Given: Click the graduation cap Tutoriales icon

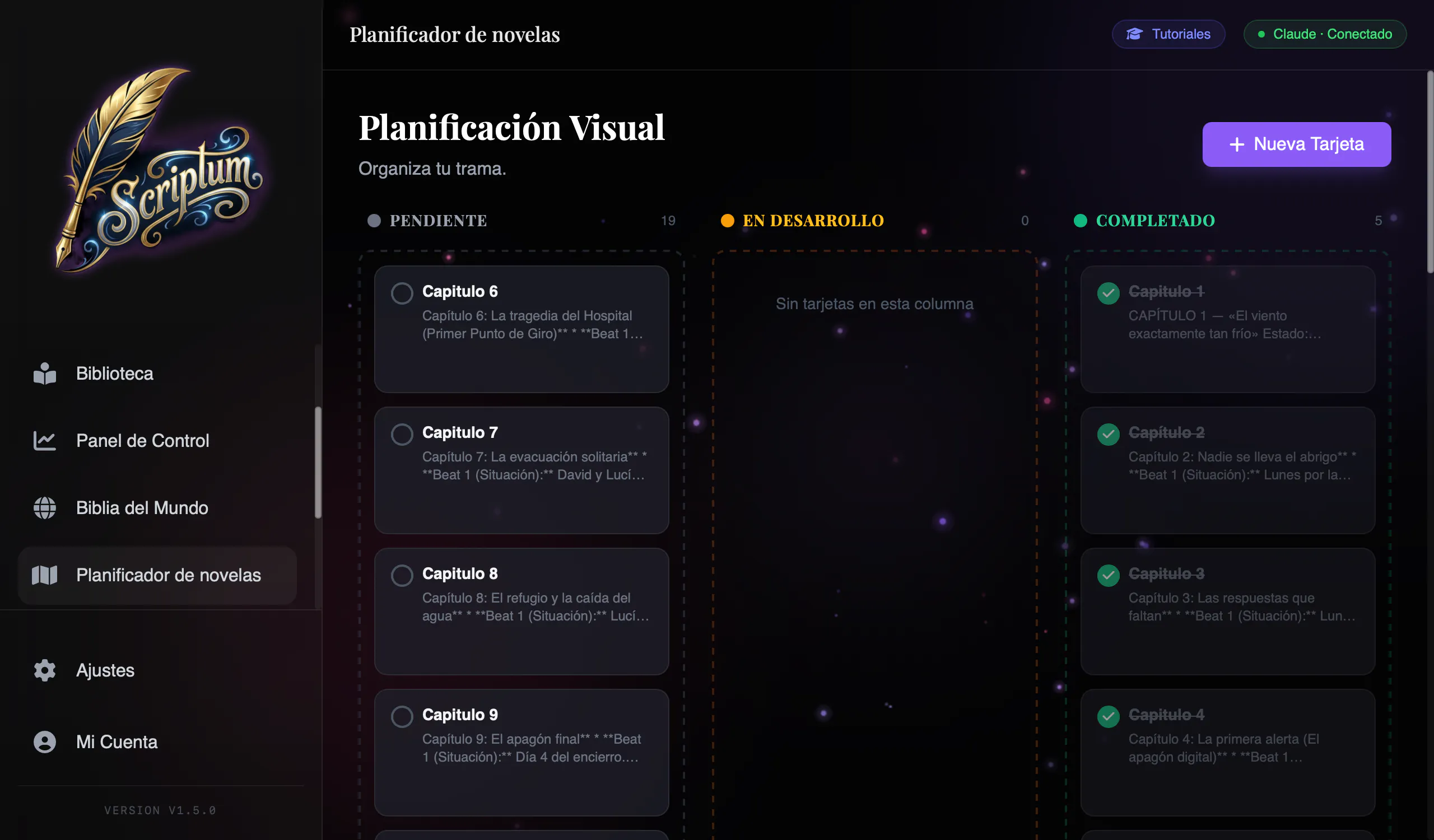Looking at the screenshot, I should (1134, 34).
